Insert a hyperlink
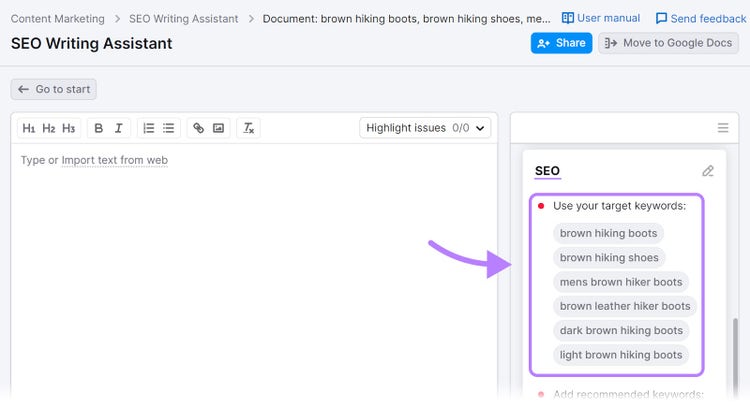The image size is (750, 407). tap(199, 128)
